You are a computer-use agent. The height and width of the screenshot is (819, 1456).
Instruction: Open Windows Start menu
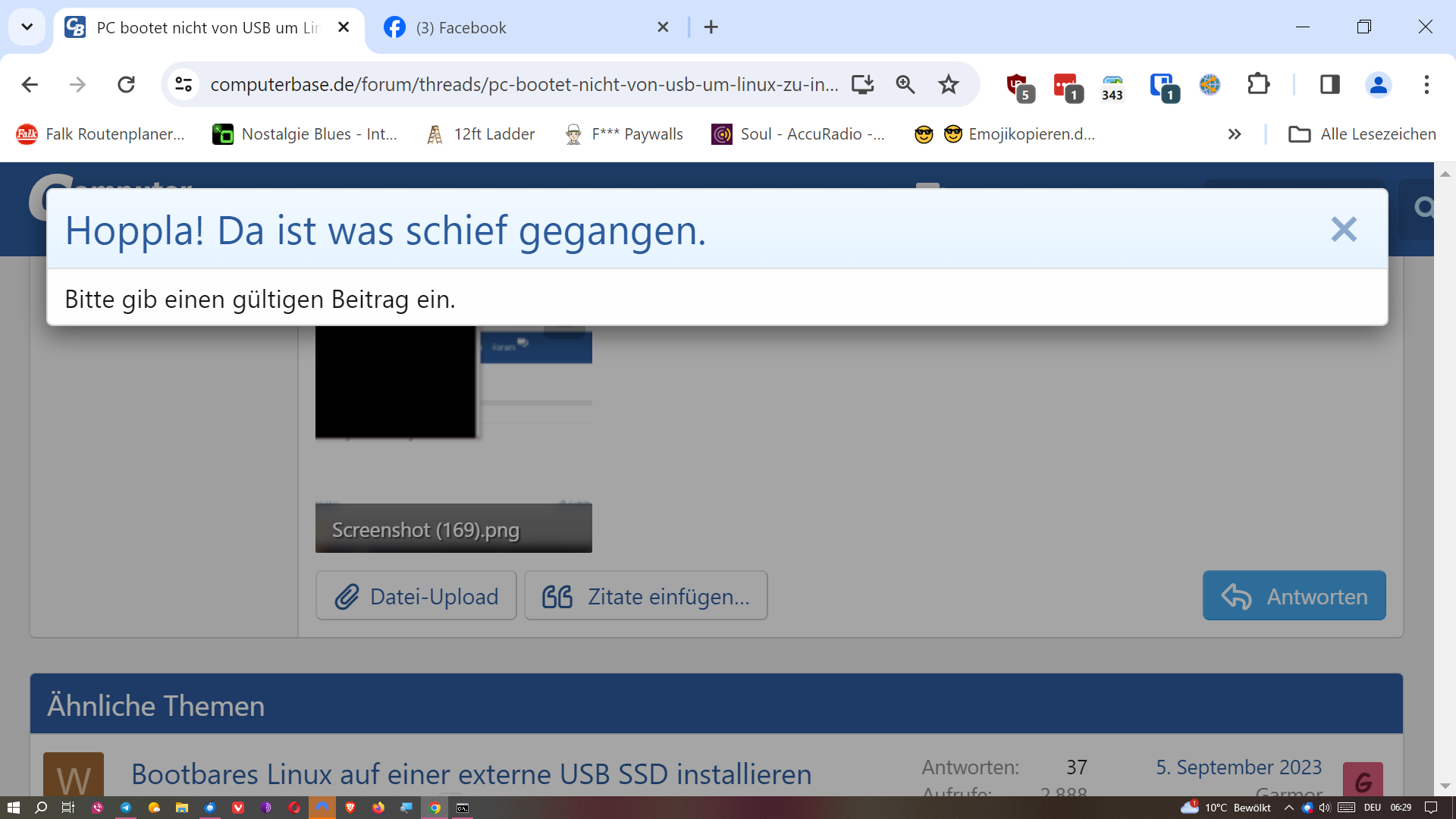coord(13,808)
